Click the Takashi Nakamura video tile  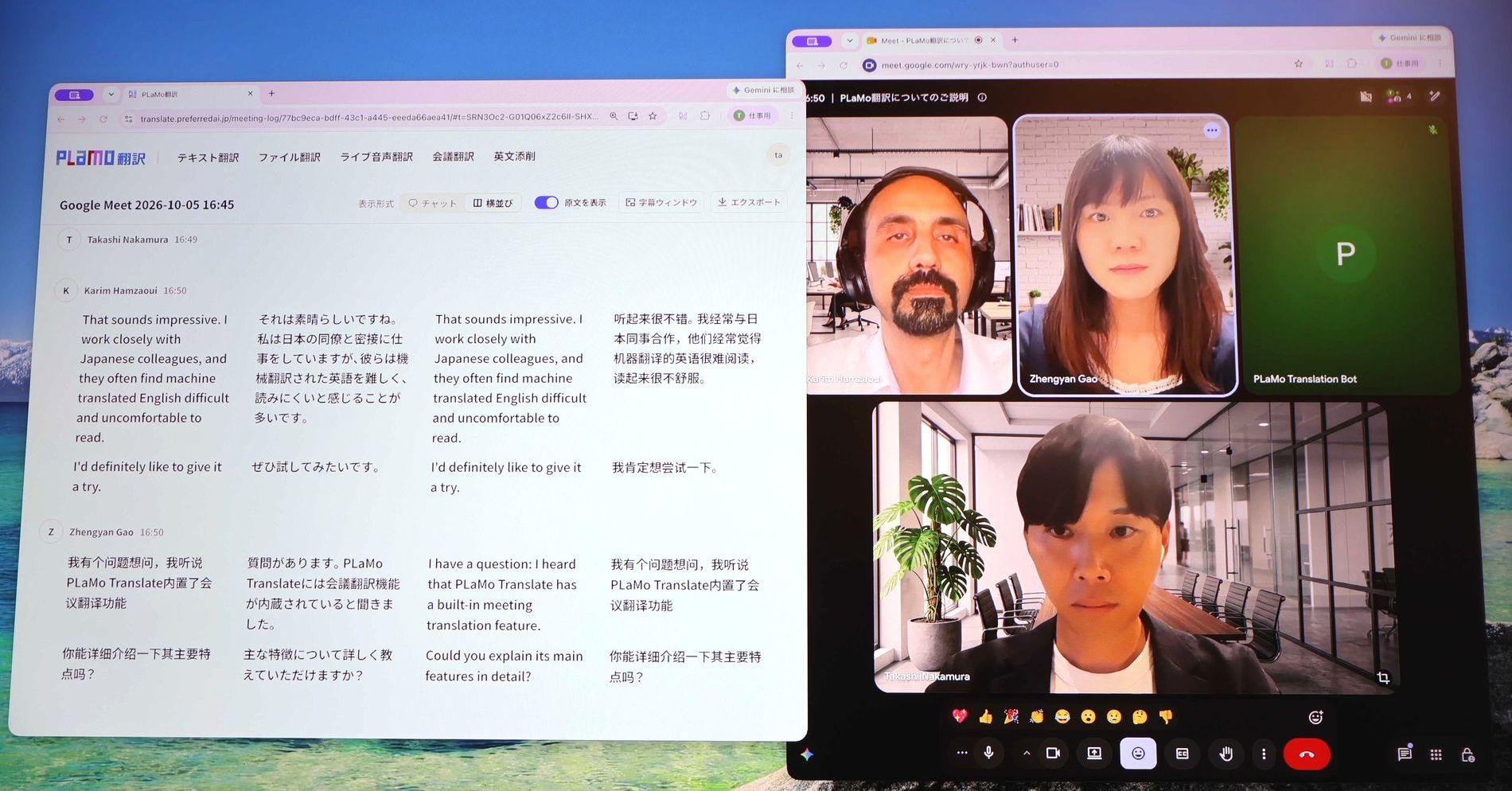point(1134,547)
